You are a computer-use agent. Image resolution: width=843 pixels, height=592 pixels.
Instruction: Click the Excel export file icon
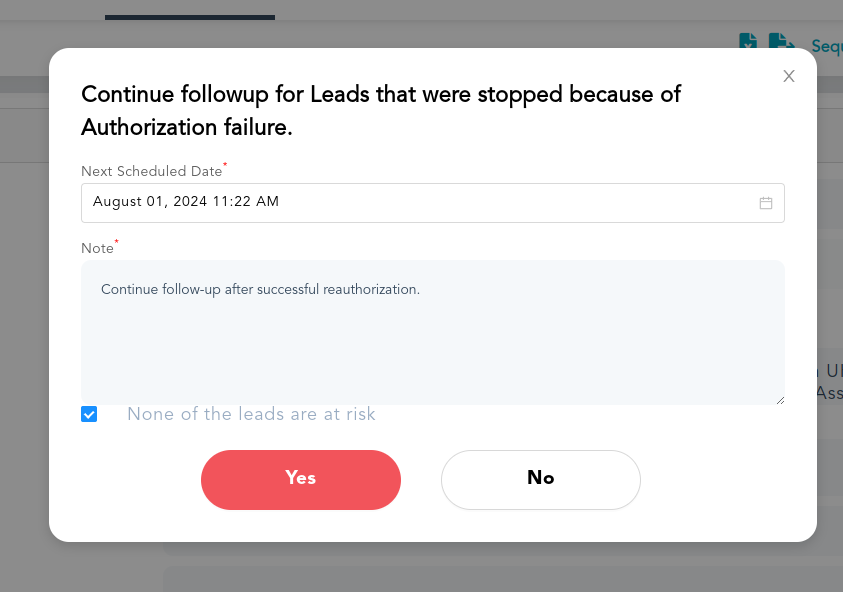[x=748, y=42]
